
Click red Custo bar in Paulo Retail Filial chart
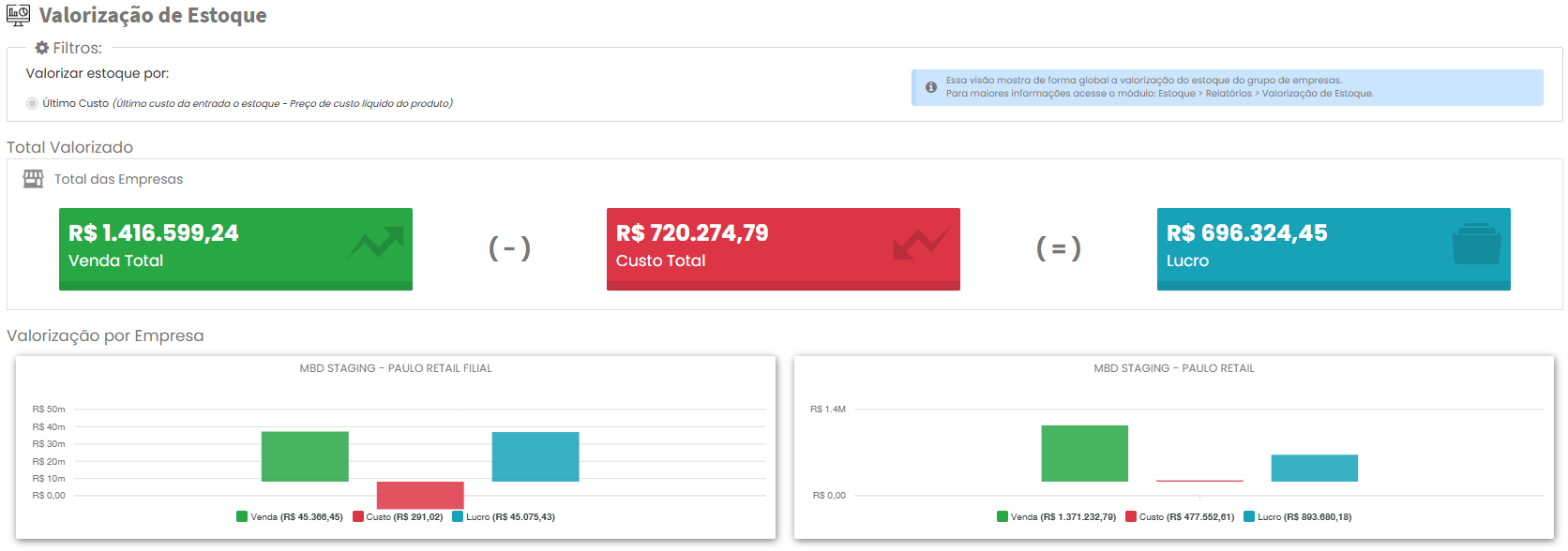click(420, 495)
